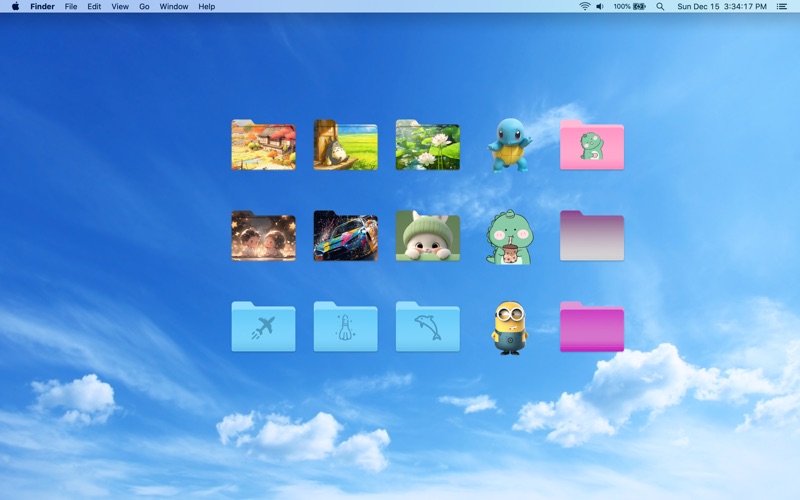Open the magenta gradient folder
Viewport: 800px width, 500px height.
pyautogui.click(x=591, y=327)
